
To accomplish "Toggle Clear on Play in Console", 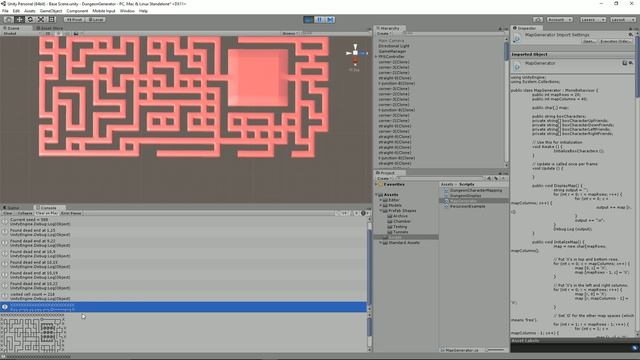I will [47, 213].
